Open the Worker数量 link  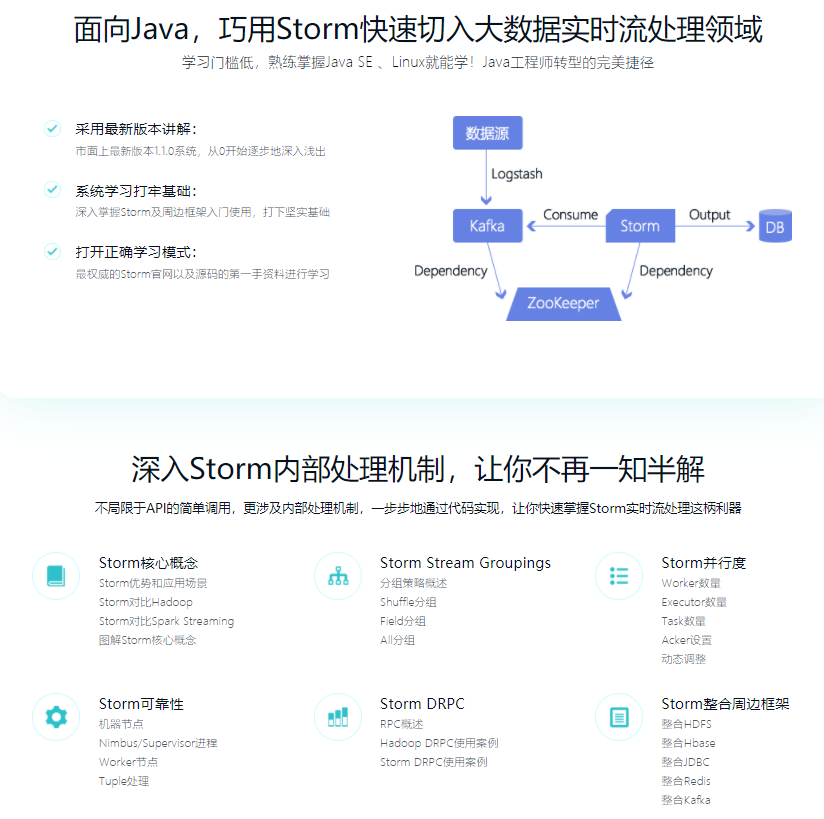(690, 582)
